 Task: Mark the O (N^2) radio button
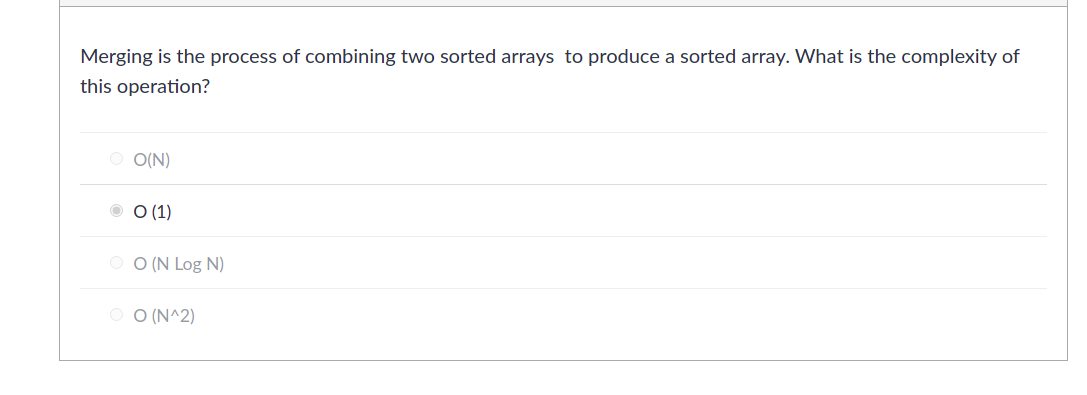click(x=116, y=315)
